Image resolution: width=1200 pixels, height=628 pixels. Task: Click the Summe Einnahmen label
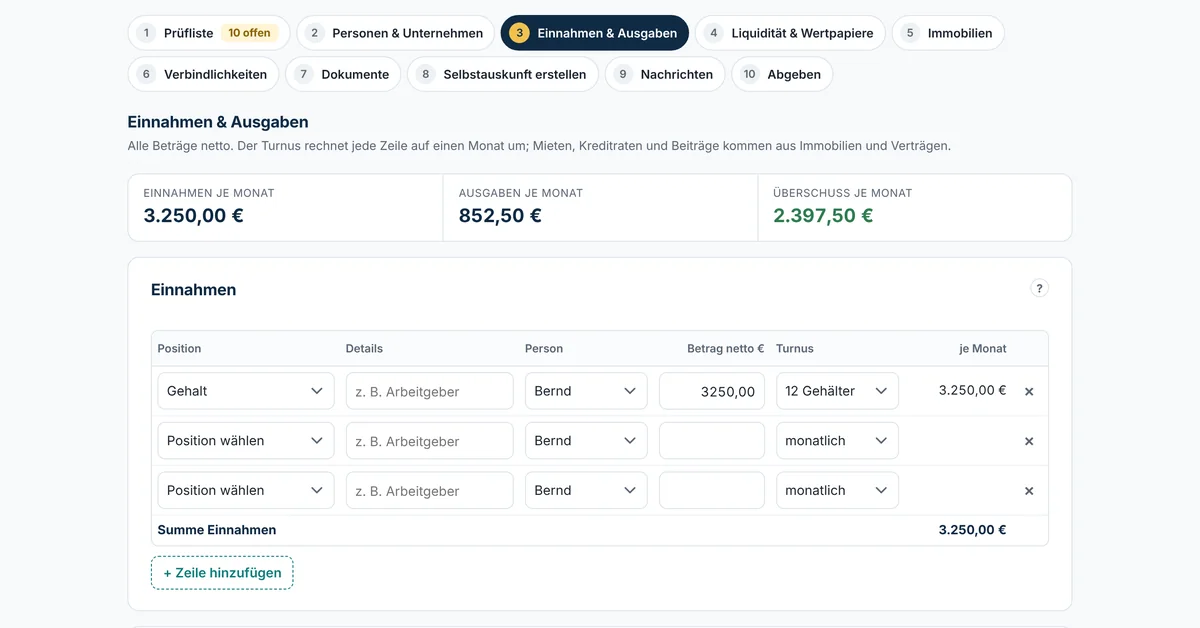217,530
